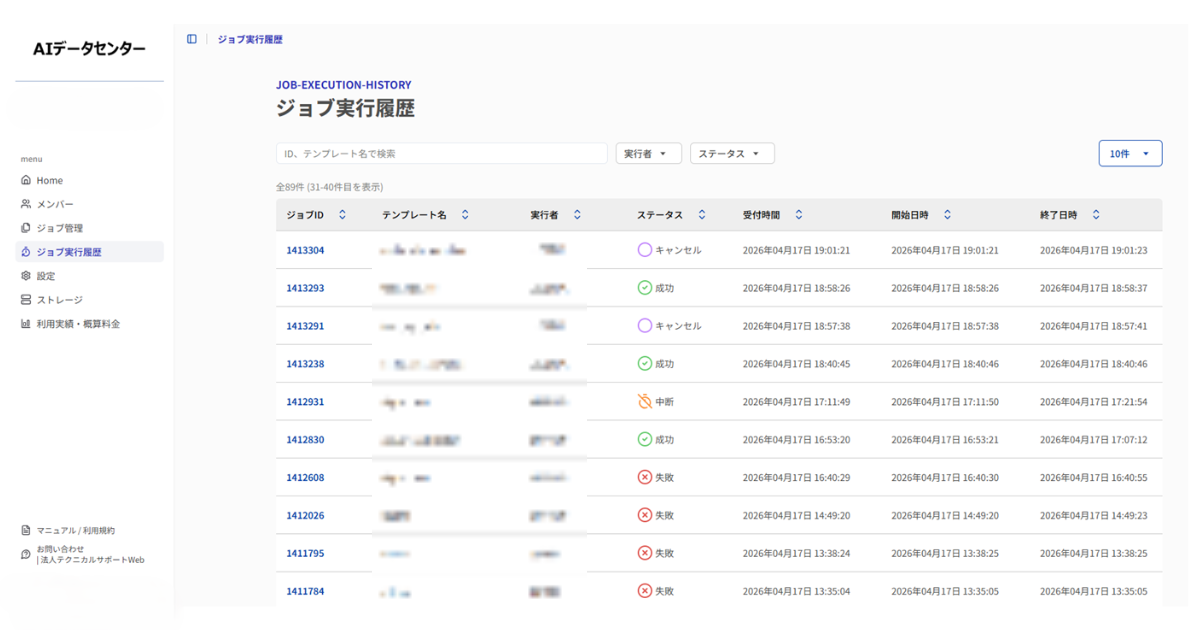Click 終了日時 2026年04月17日 18:58:37 cell
Screen dimensions: 1200x630
(1094, 288)
